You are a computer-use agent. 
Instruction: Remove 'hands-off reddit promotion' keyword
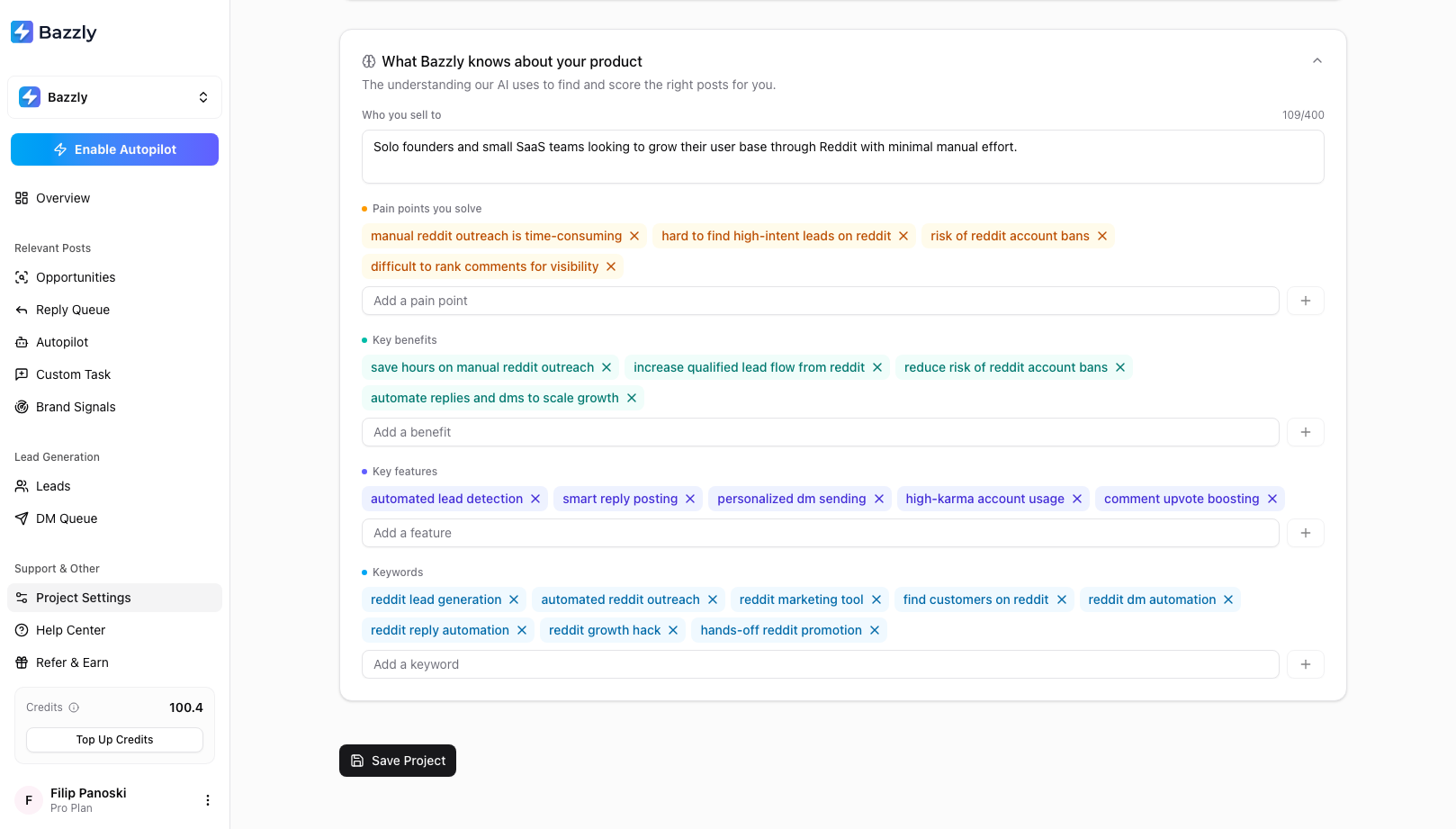coord(875,630)
